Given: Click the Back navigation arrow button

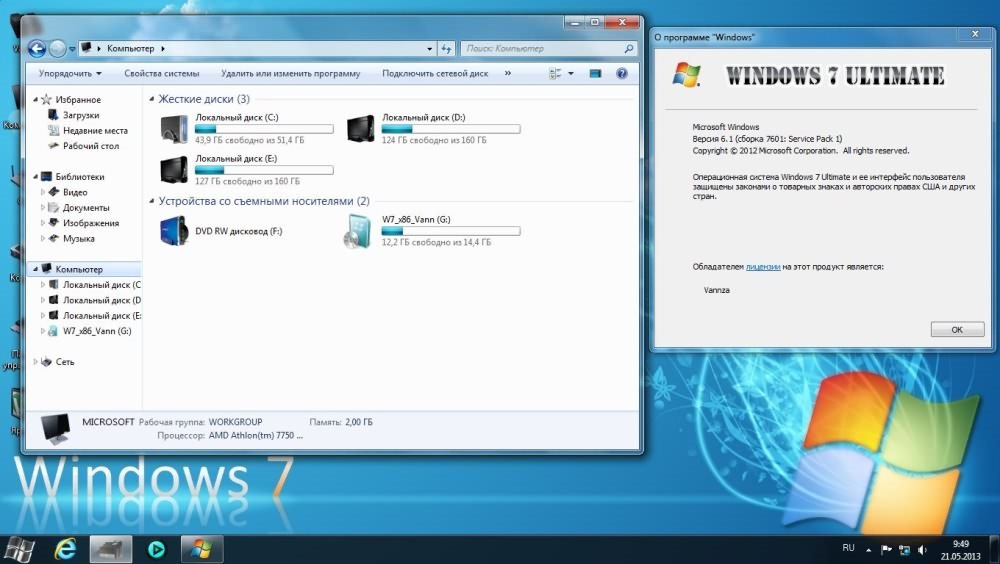Looking at the screenshot, I should pos(37,48).
